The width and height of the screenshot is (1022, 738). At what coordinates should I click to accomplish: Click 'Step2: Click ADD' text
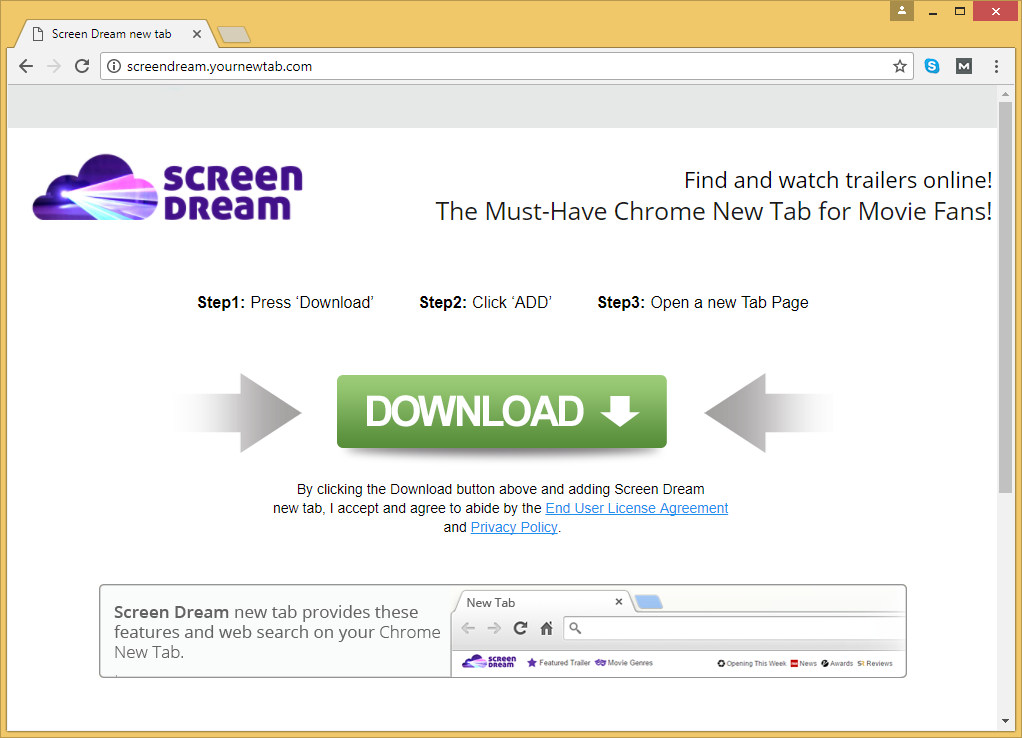coord(486,303)
